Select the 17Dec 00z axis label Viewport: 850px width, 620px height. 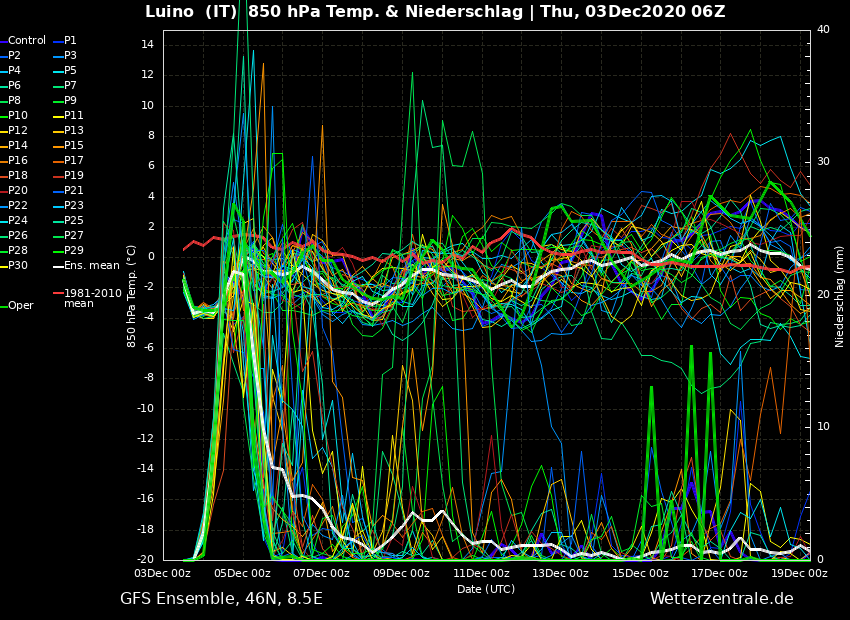[x=720, y=573]
